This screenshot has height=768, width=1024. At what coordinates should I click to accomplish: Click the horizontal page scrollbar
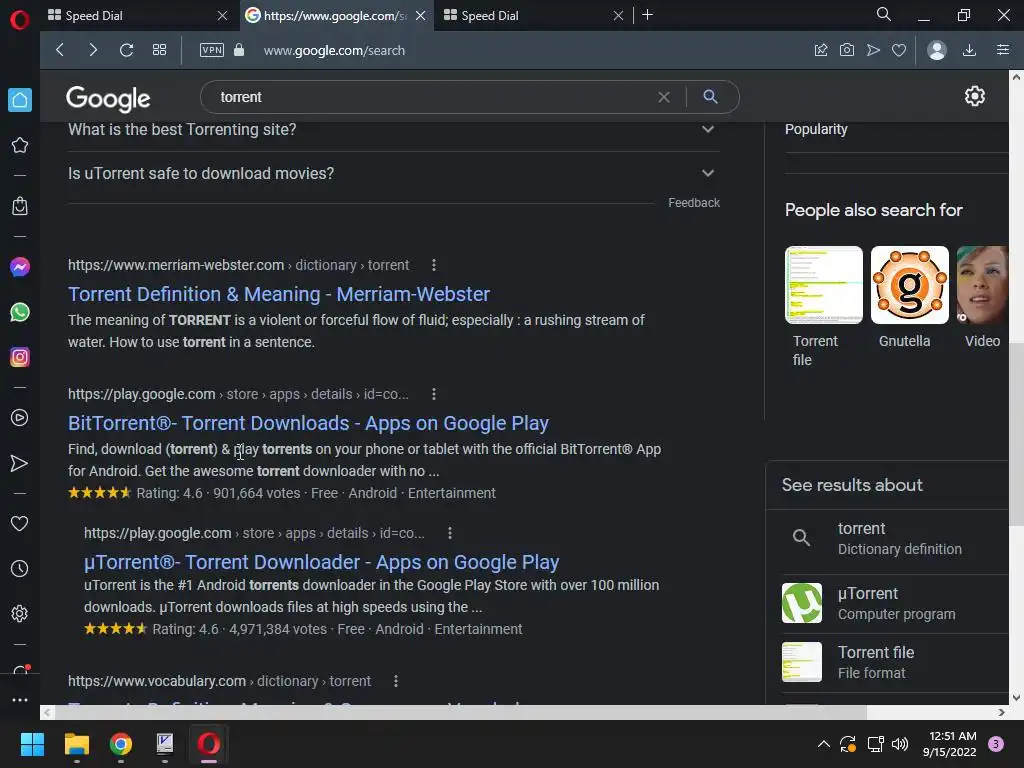[459, 712]
